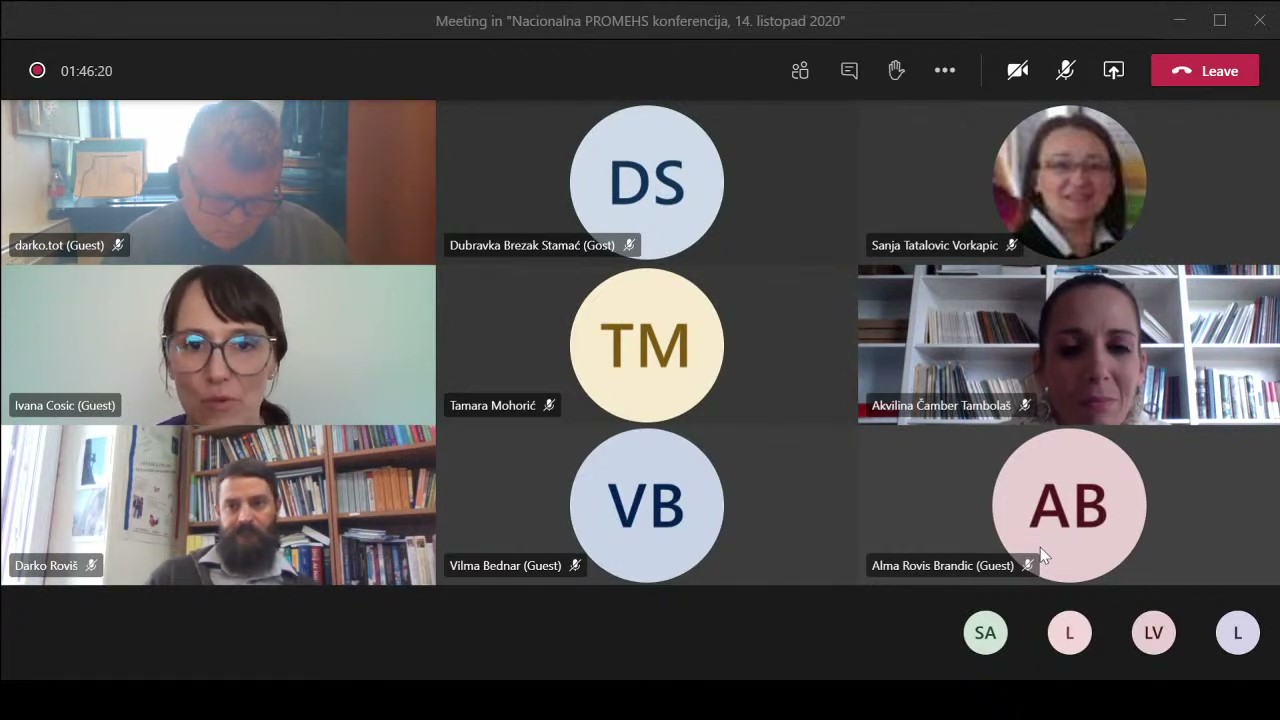Click the recording indicator dot
The width and height of the screenshot is (1280, 720).
[x=37, y=71]
